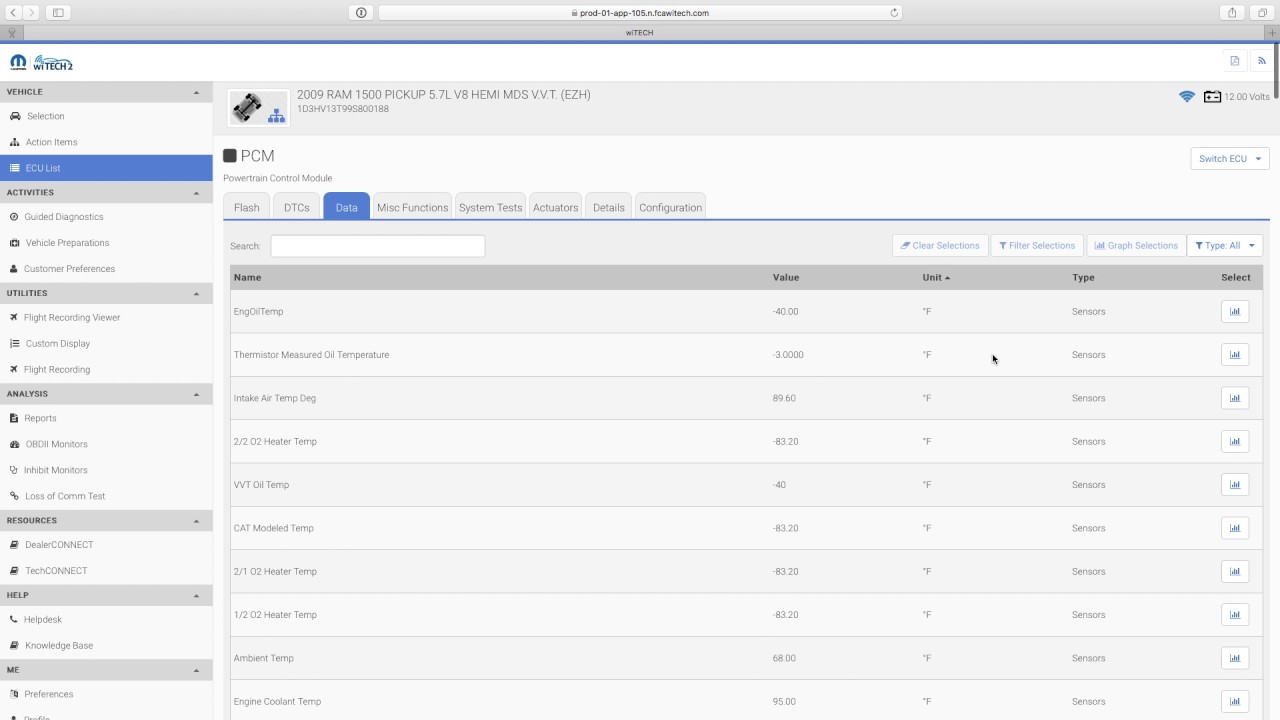Viewport: 1280px width, 720px height.
Task: Select graph icon for Engine Coolant Temp
Action: [1235, 701]
